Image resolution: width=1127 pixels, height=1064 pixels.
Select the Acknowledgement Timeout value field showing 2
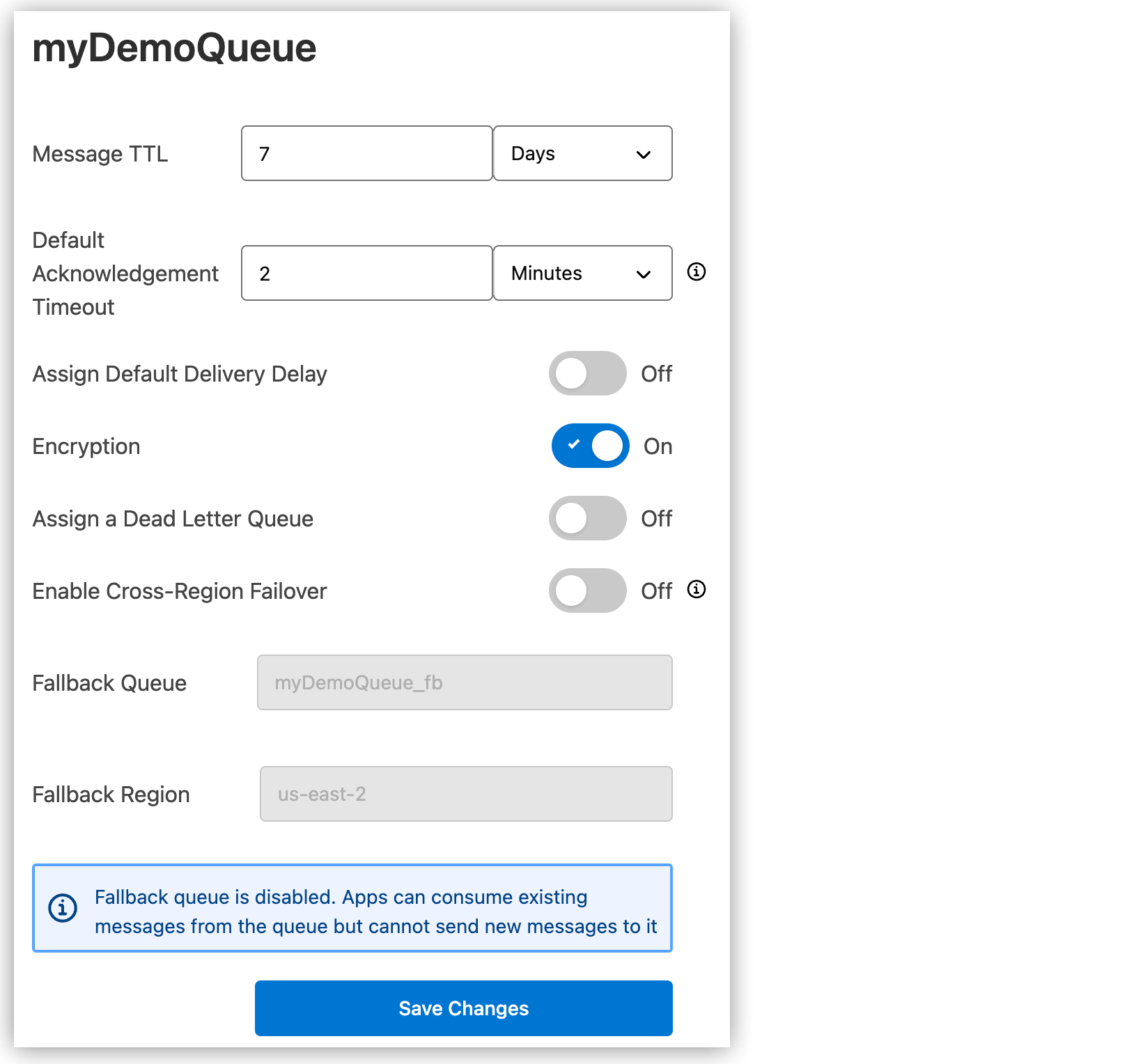tap(366, 273)
